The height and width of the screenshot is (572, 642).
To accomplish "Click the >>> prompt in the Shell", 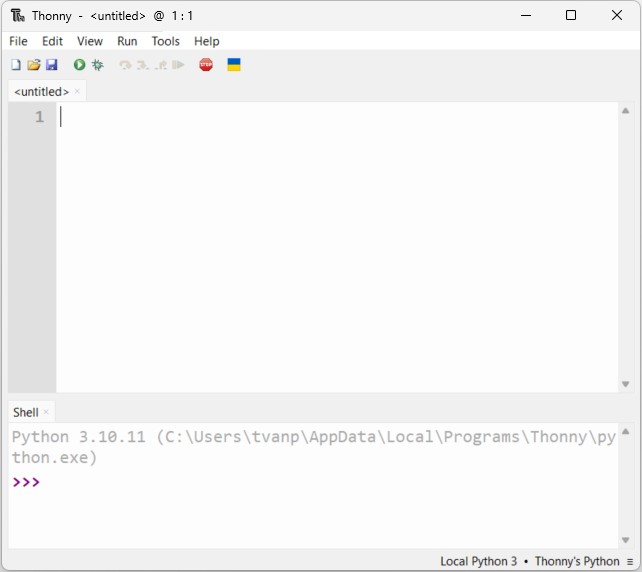I will tap(26, 482).
